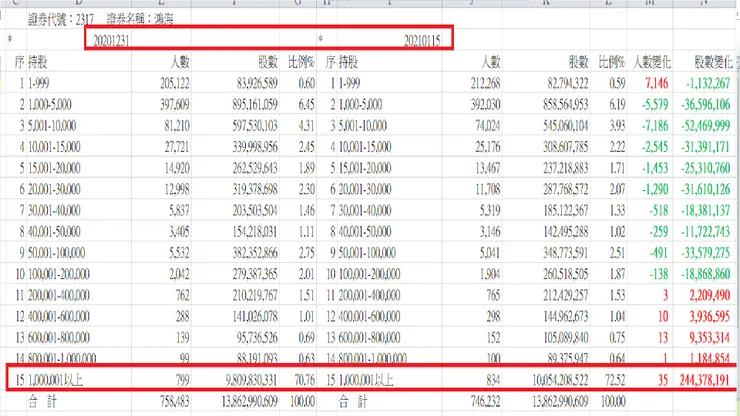The height and width of the screenshot is (416, 740).
Task: Click left total holders 758,483
Action: coord(175,402)
